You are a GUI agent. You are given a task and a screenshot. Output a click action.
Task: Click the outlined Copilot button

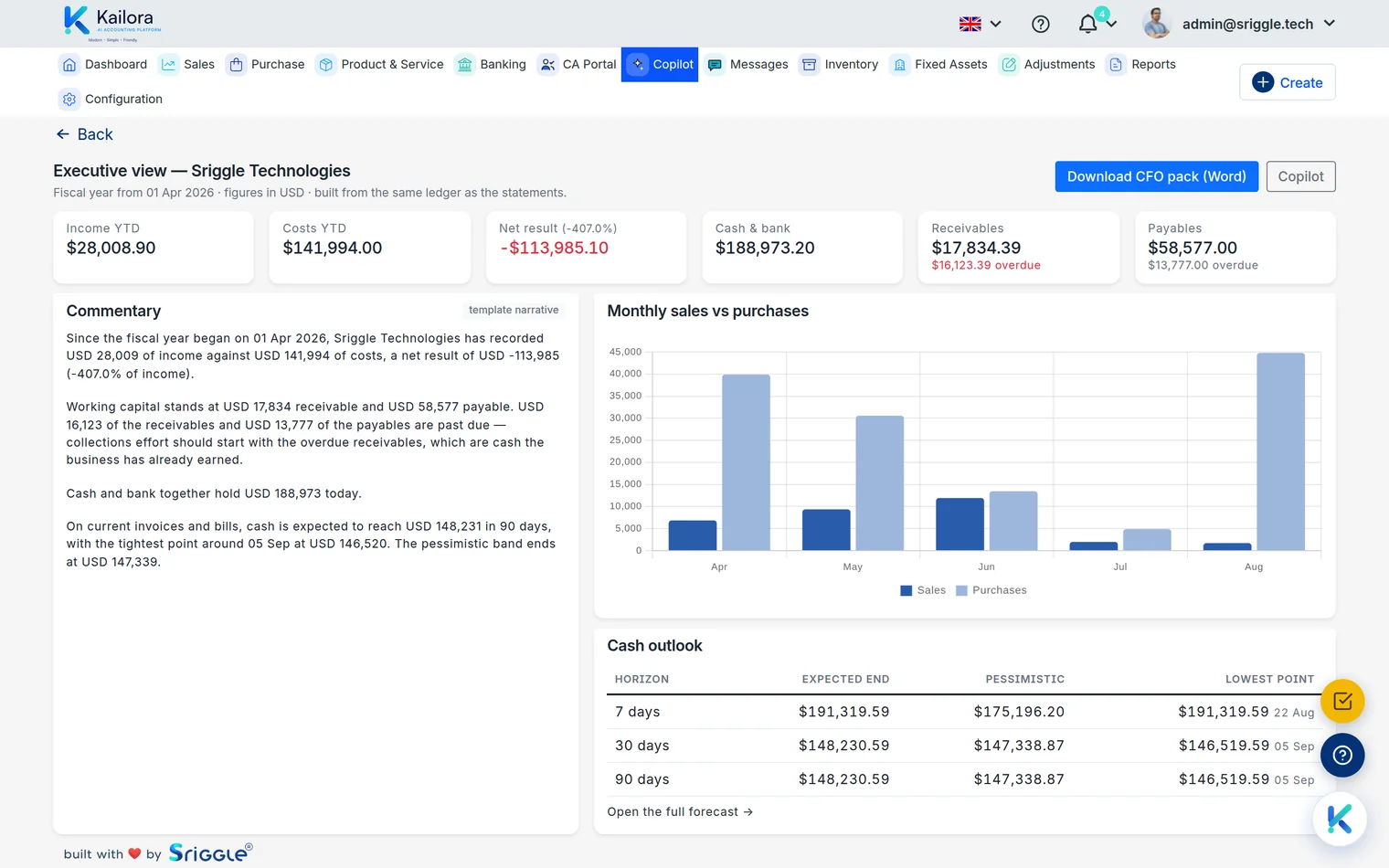coord(1300,176)
